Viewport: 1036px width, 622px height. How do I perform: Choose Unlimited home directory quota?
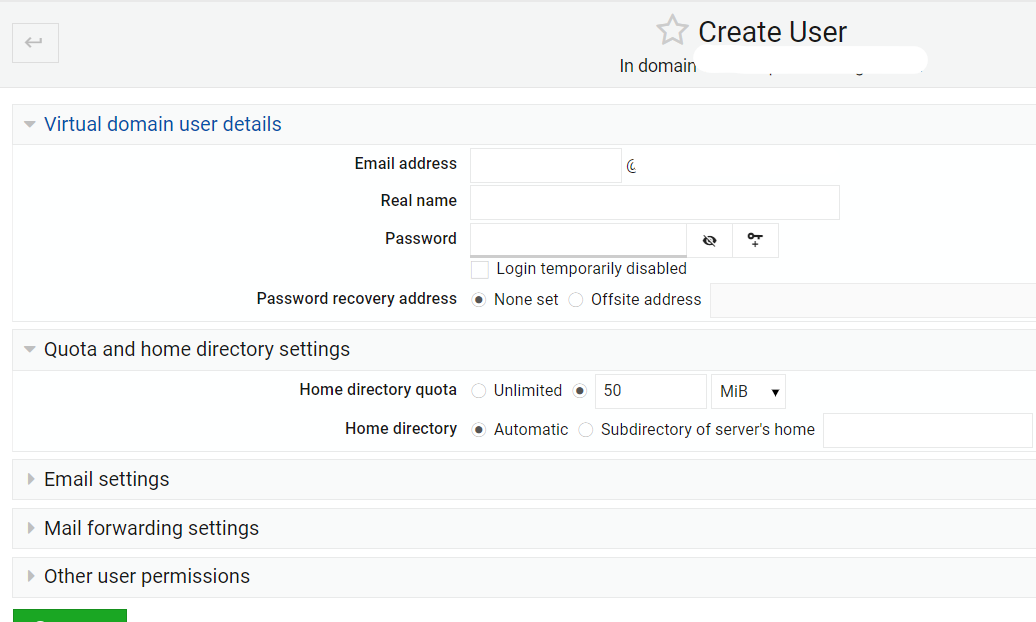pos(479,391)
